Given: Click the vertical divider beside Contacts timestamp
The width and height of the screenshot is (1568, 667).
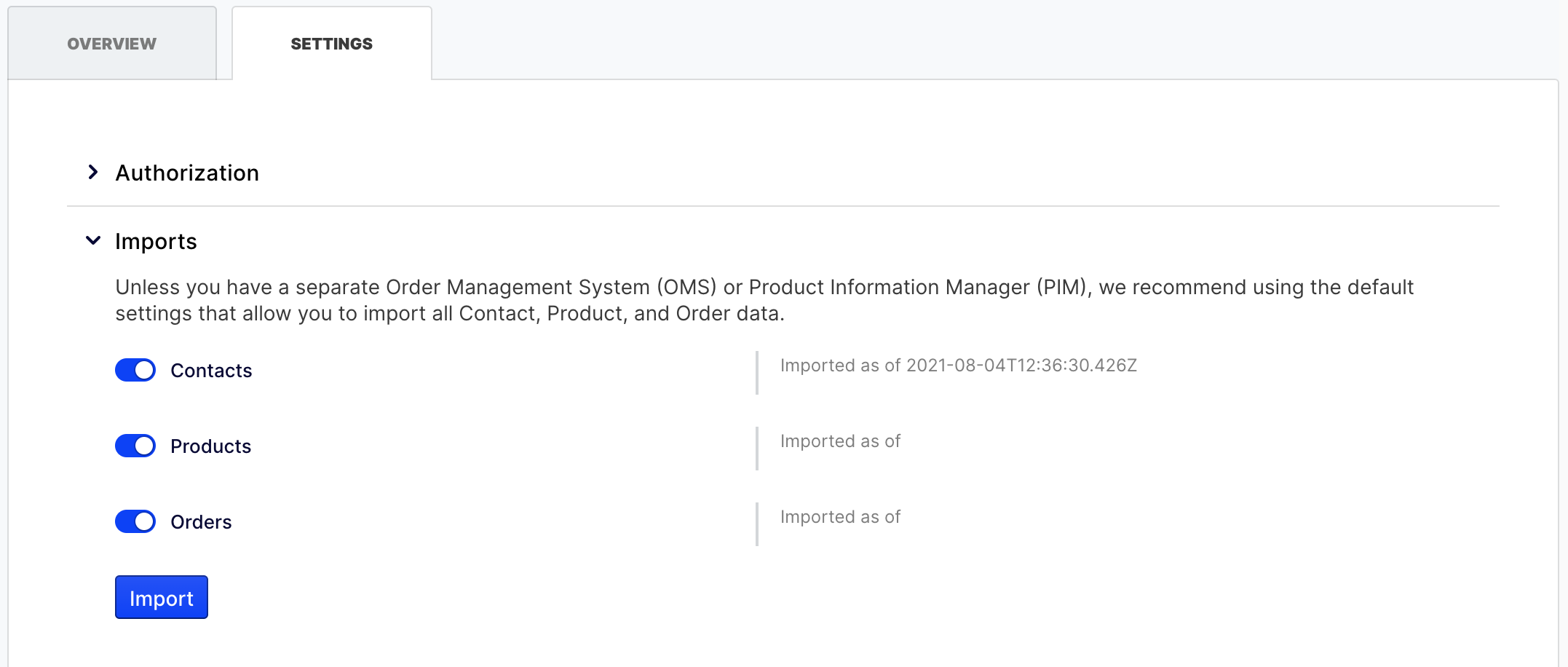Looking at the screenshot, I should coord(757,373).
